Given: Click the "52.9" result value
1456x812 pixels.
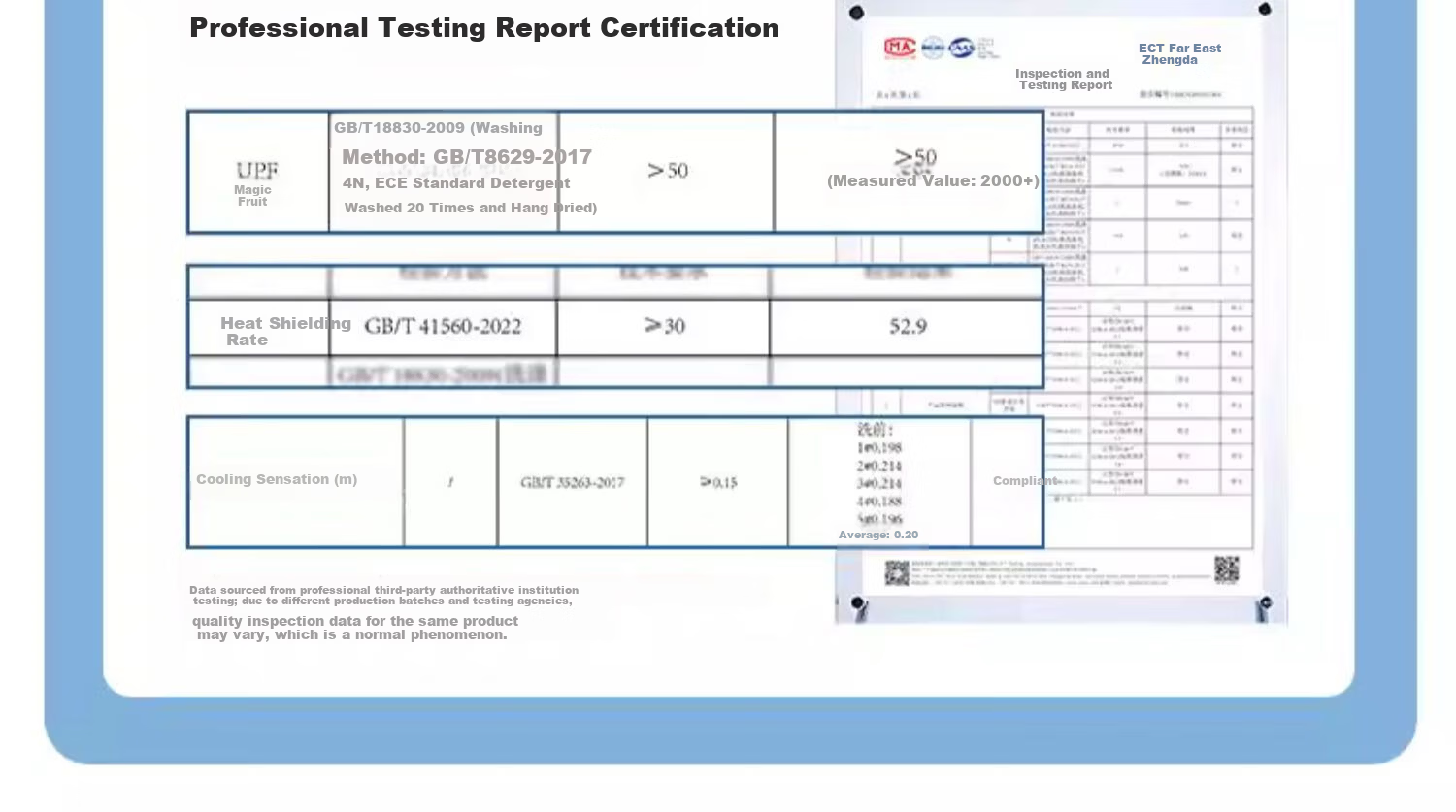Looking at the screenshot, I should pos(908,327).
